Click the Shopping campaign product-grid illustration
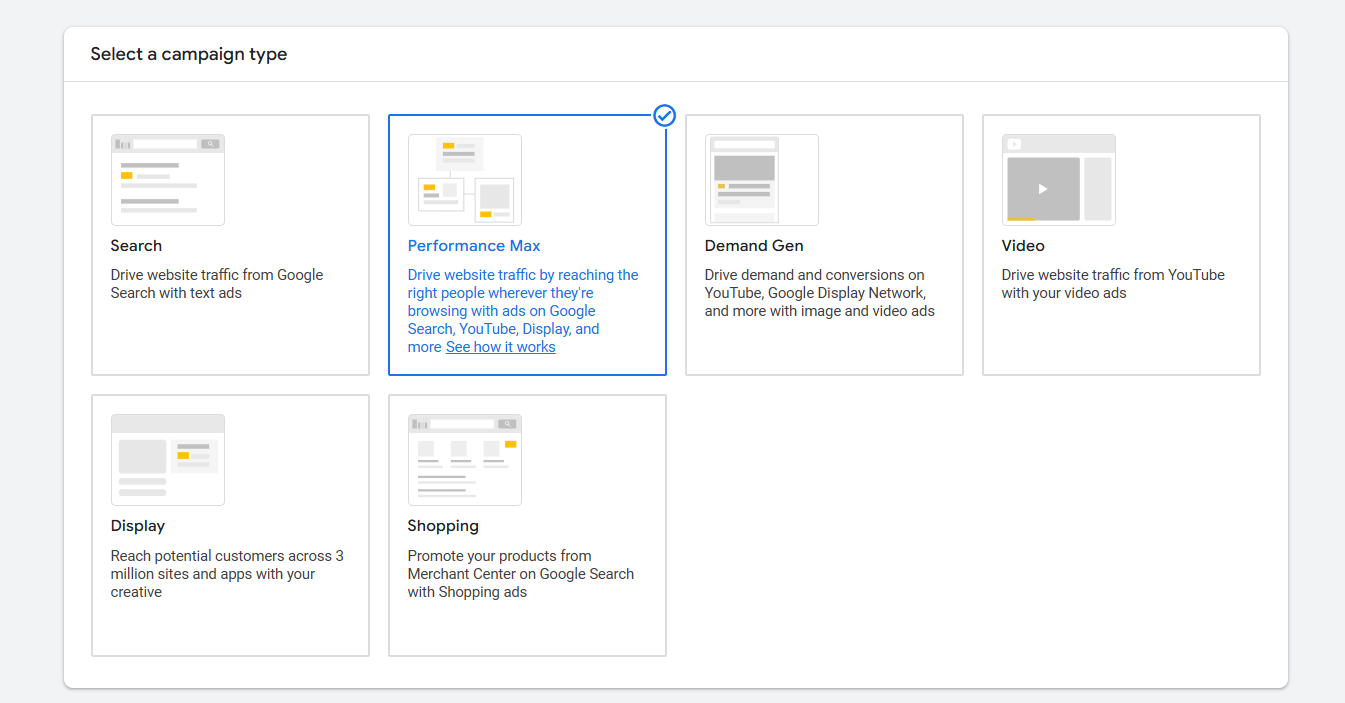1345x703 pixels. tap(464, 460)
